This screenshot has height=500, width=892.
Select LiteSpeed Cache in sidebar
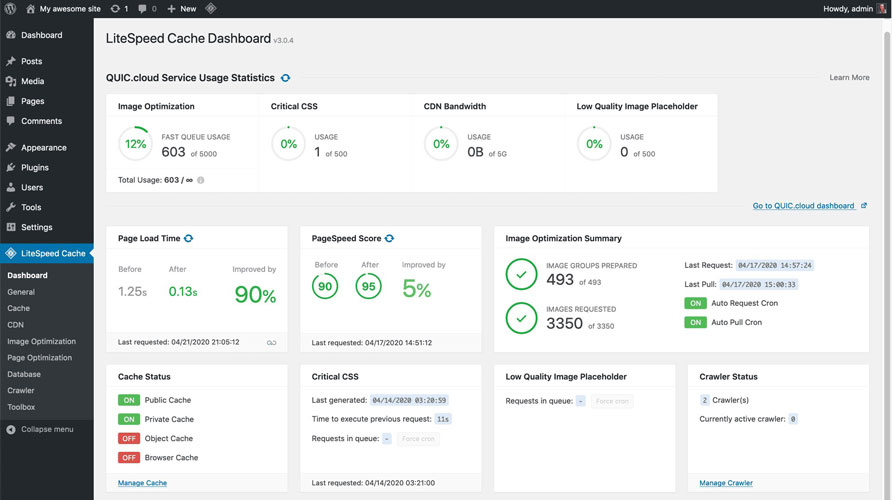click(x=47, y=253)
